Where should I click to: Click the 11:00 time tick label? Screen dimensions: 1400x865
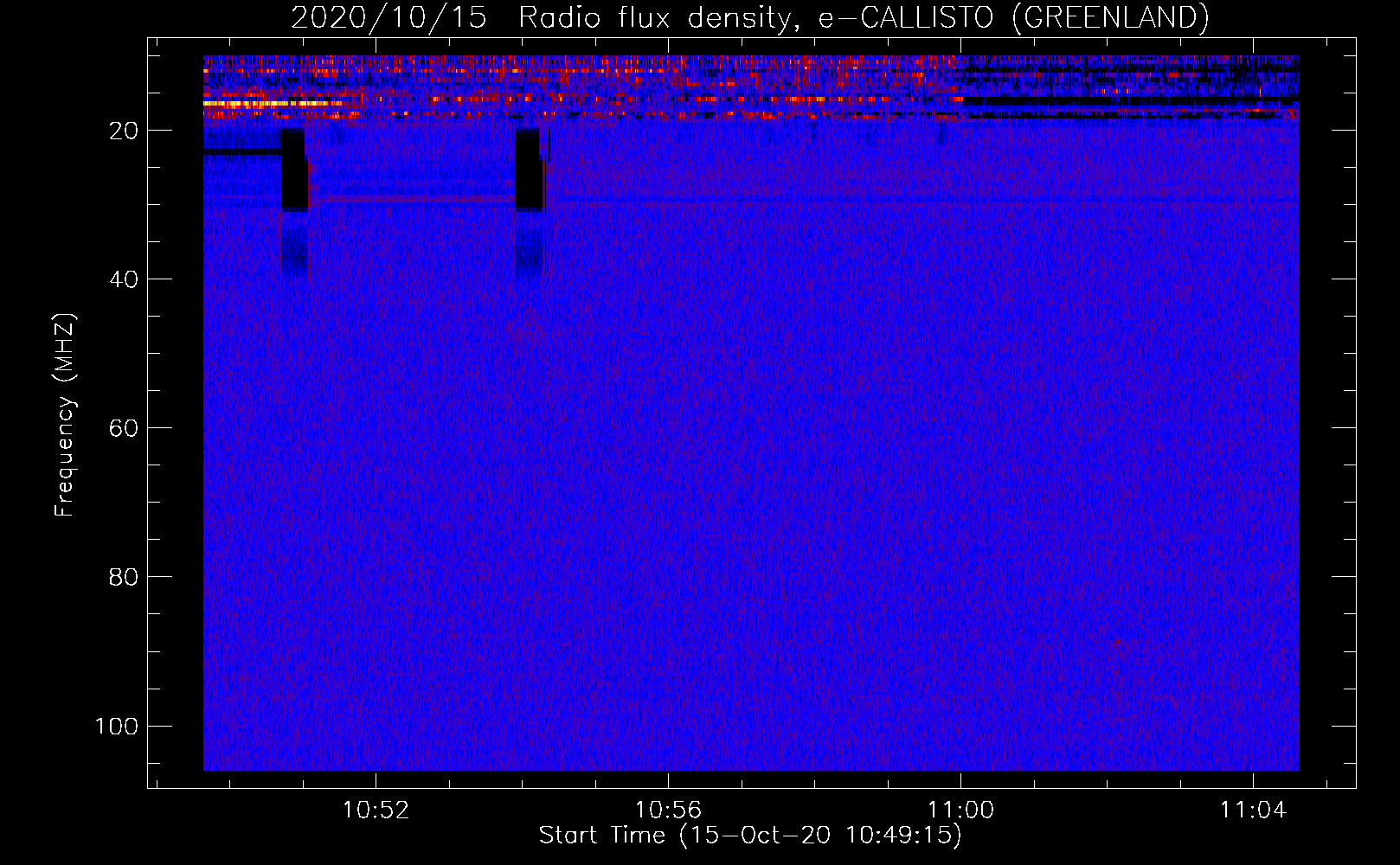960,810
